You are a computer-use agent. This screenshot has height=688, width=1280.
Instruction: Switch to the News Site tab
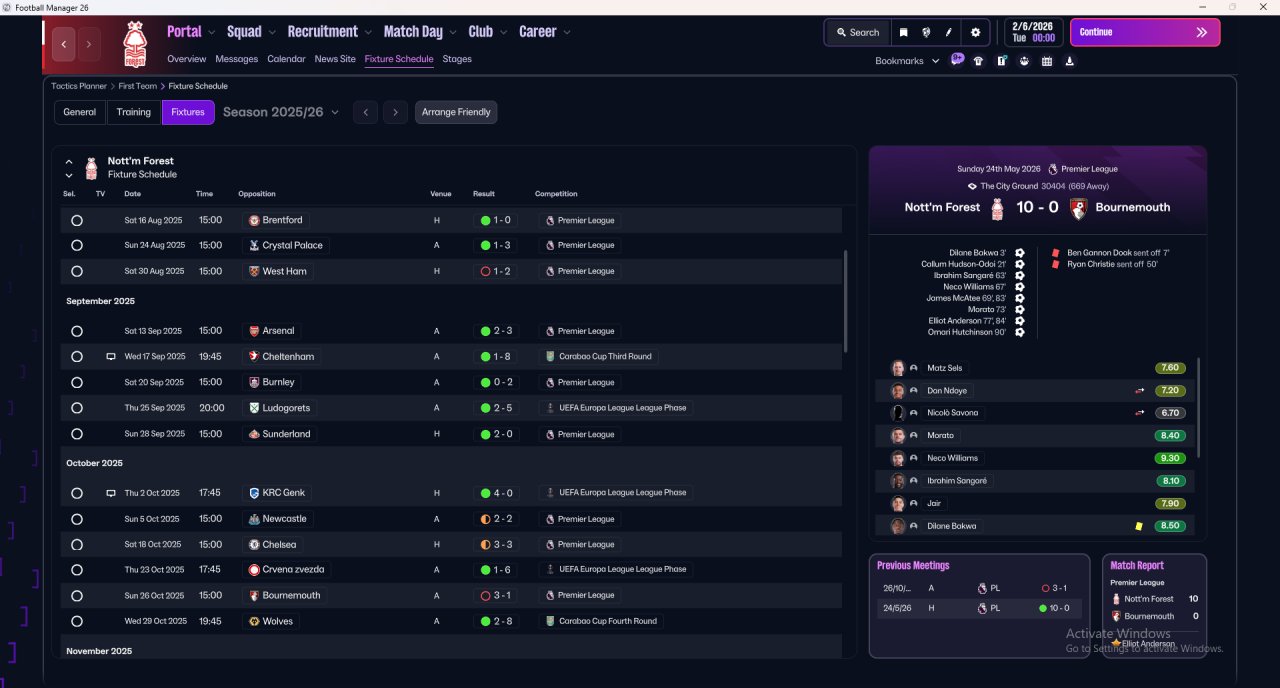click(335, 59)
